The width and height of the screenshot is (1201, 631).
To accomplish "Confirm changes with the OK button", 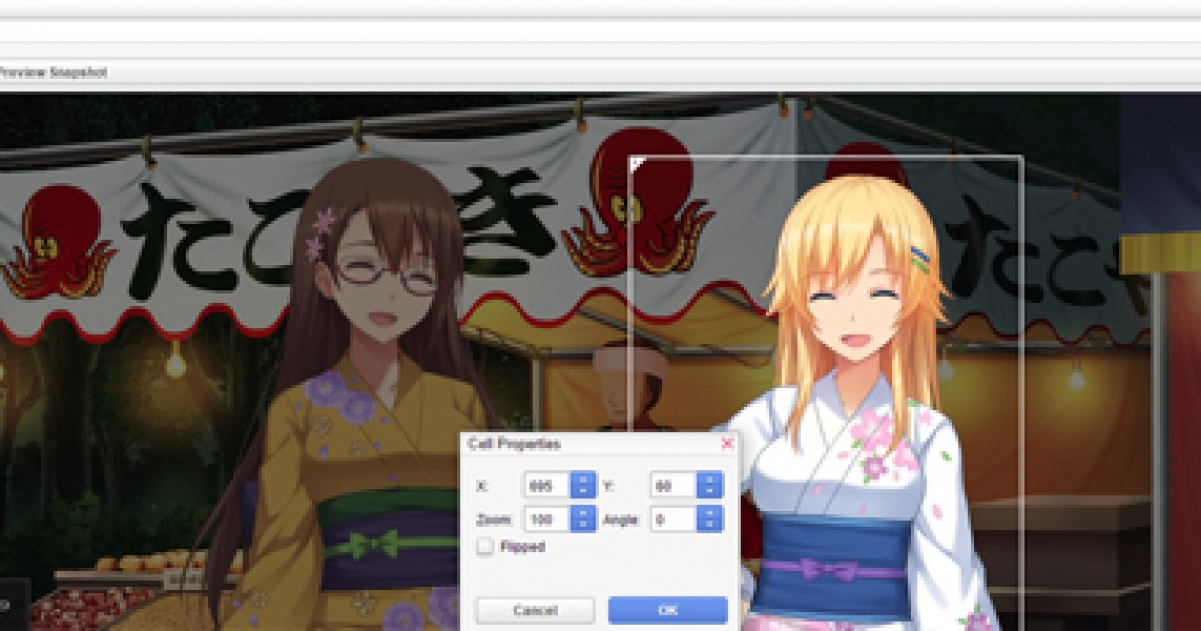I will [668, 609].
